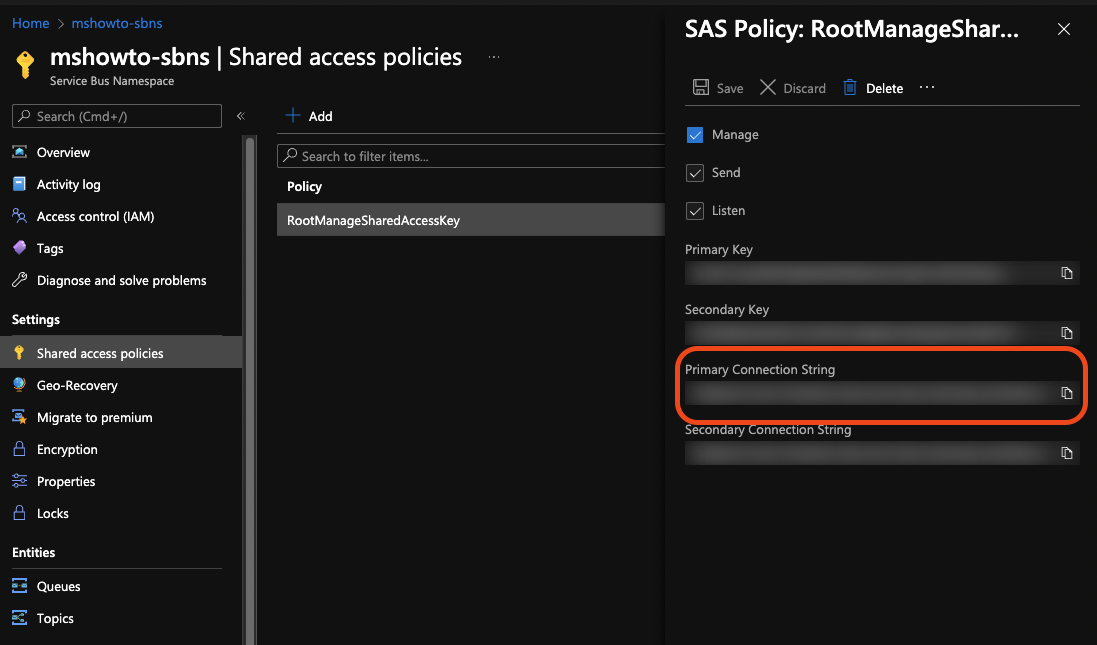Close the SAS Policy panel
Screen dimensions: 1097x645
1063,29
